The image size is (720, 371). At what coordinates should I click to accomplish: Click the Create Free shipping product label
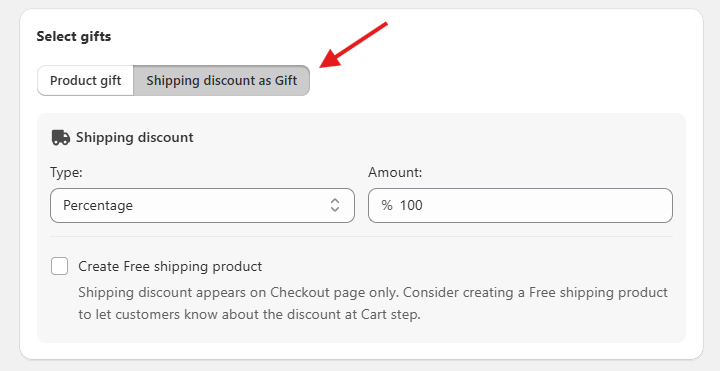tap(170, 266)
